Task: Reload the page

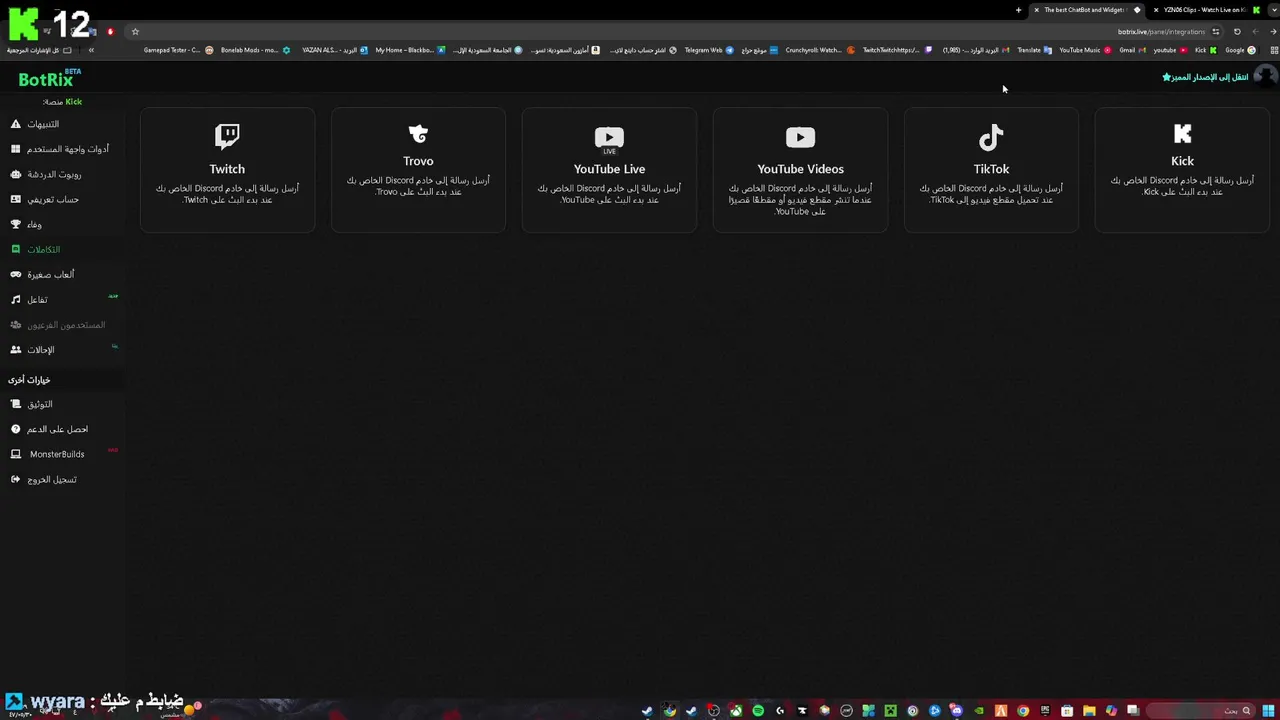Action: 1237,32
